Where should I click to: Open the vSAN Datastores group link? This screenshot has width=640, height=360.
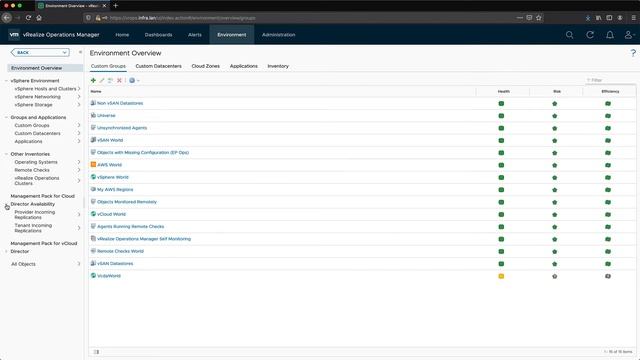115,264
